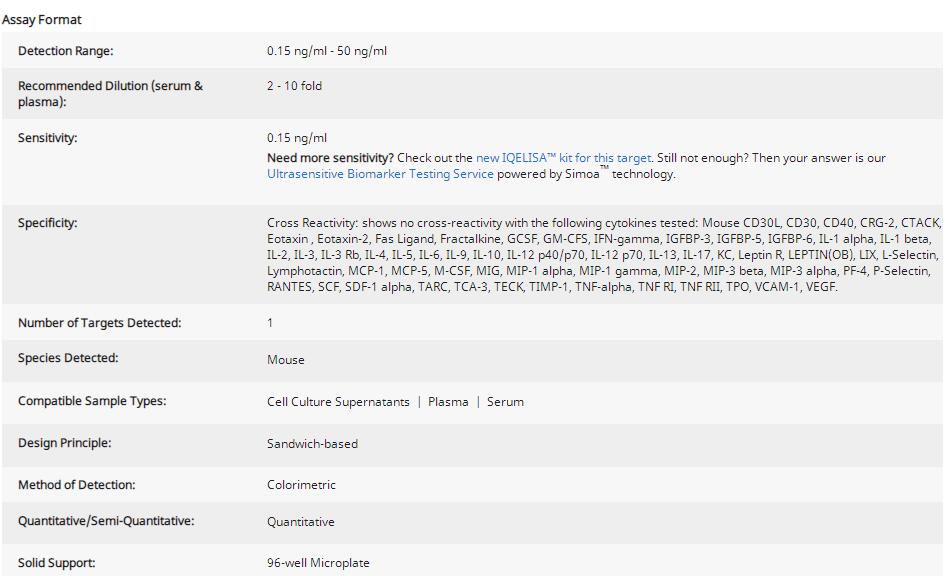Click the Number of Targets Detected label
Image resolution: width=945 pixels, height=576 pixels.
(100, 323)
